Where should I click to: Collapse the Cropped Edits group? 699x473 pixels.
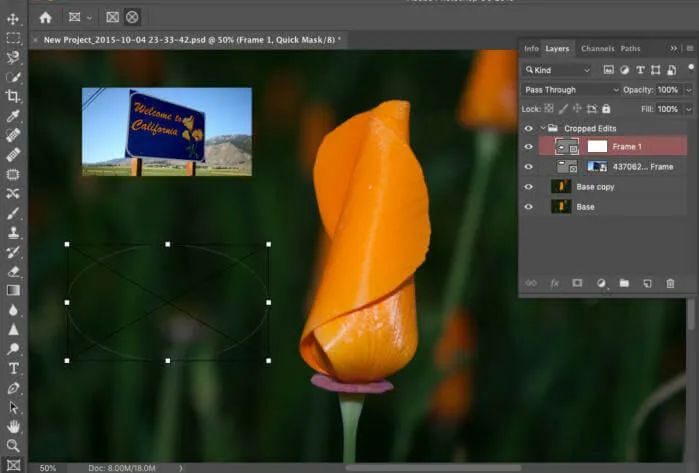point(543,128)
